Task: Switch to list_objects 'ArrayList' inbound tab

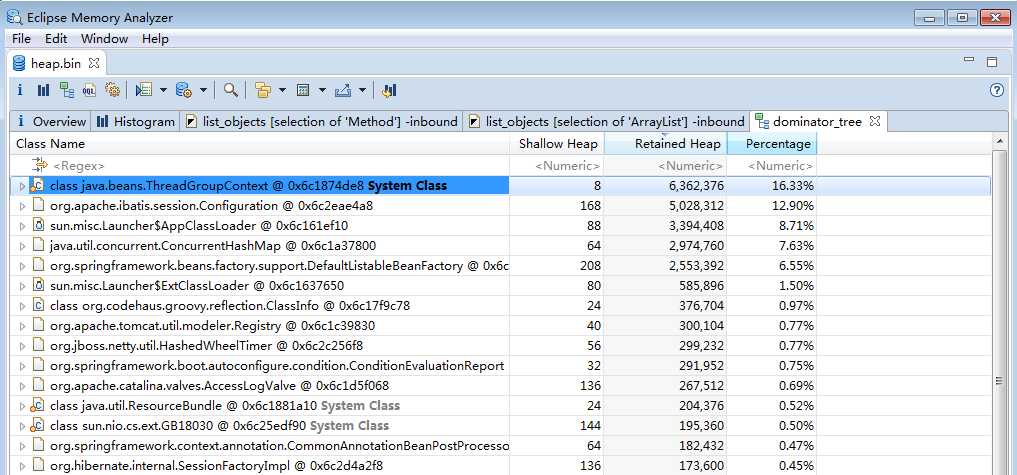Action: point(606,121)
